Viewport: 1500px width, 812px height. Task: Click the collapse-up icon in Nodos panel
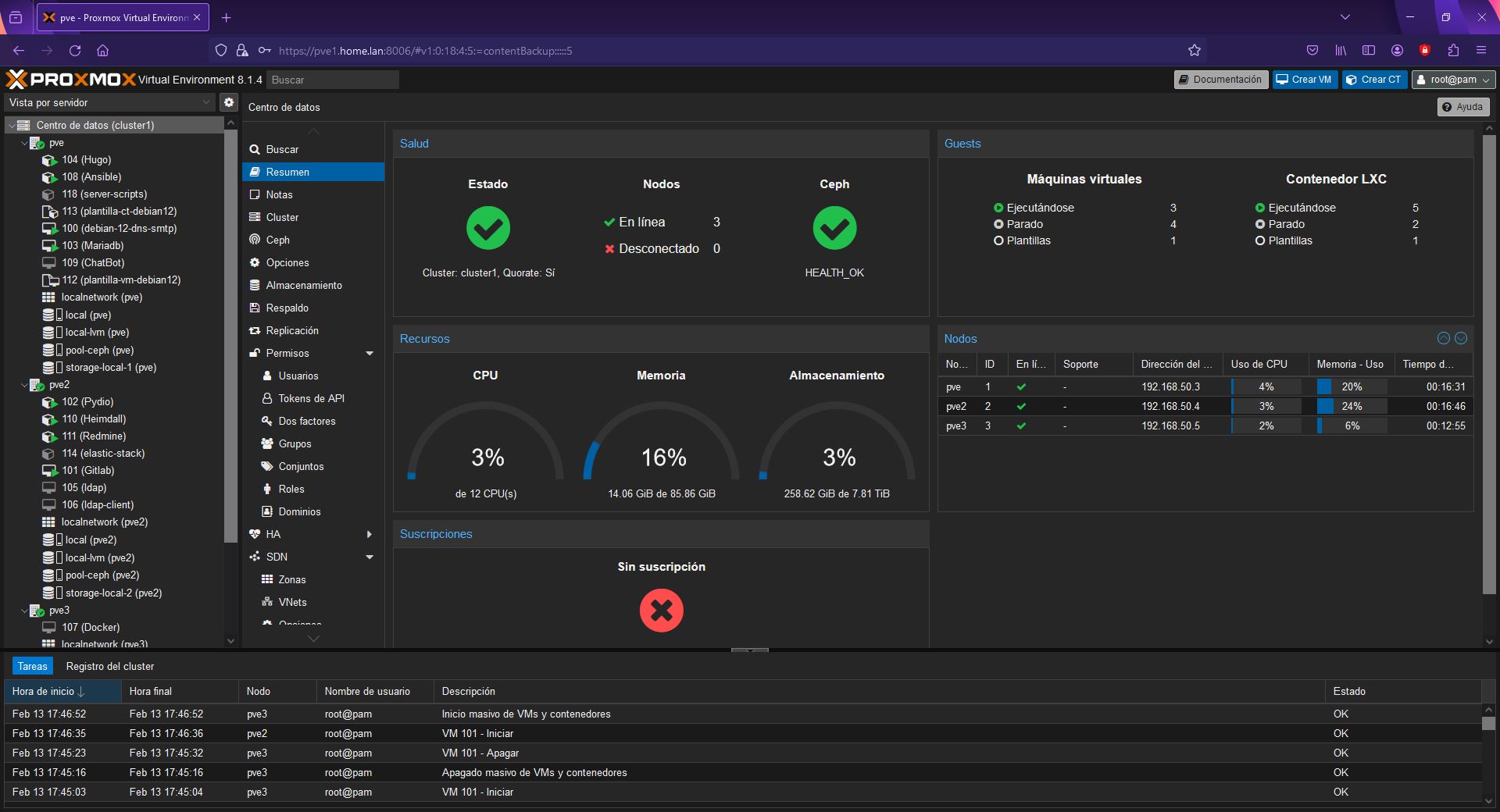pyautogui.click(x=1444, y=338)
